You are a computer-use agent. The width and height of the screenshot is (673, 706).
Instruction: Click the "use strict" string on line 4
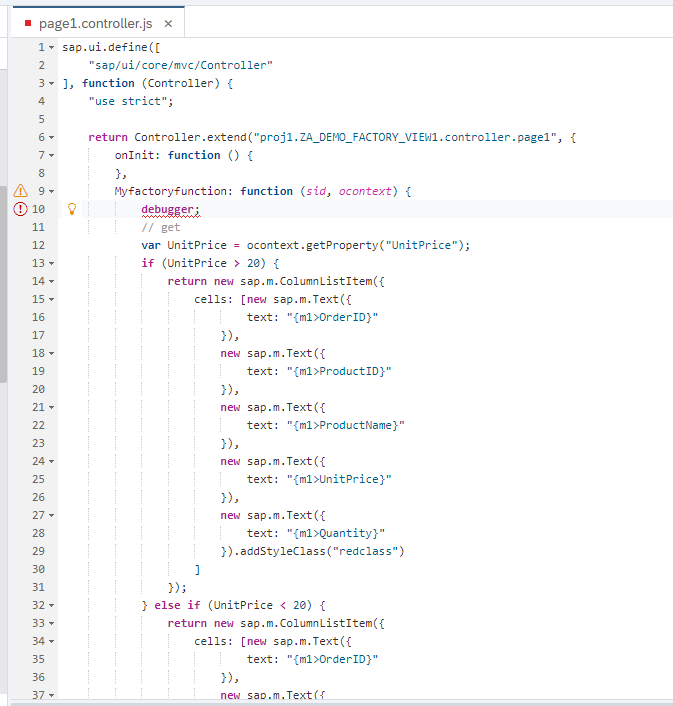[128, 101]
